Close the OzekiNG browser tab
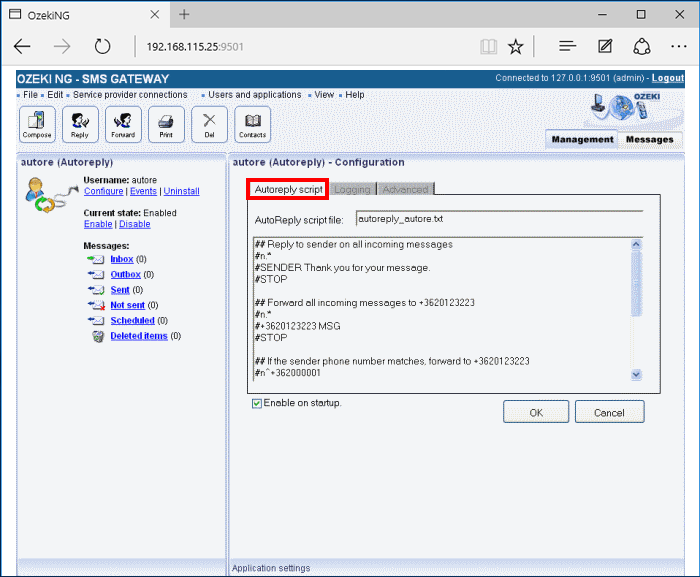 (154, 15)
